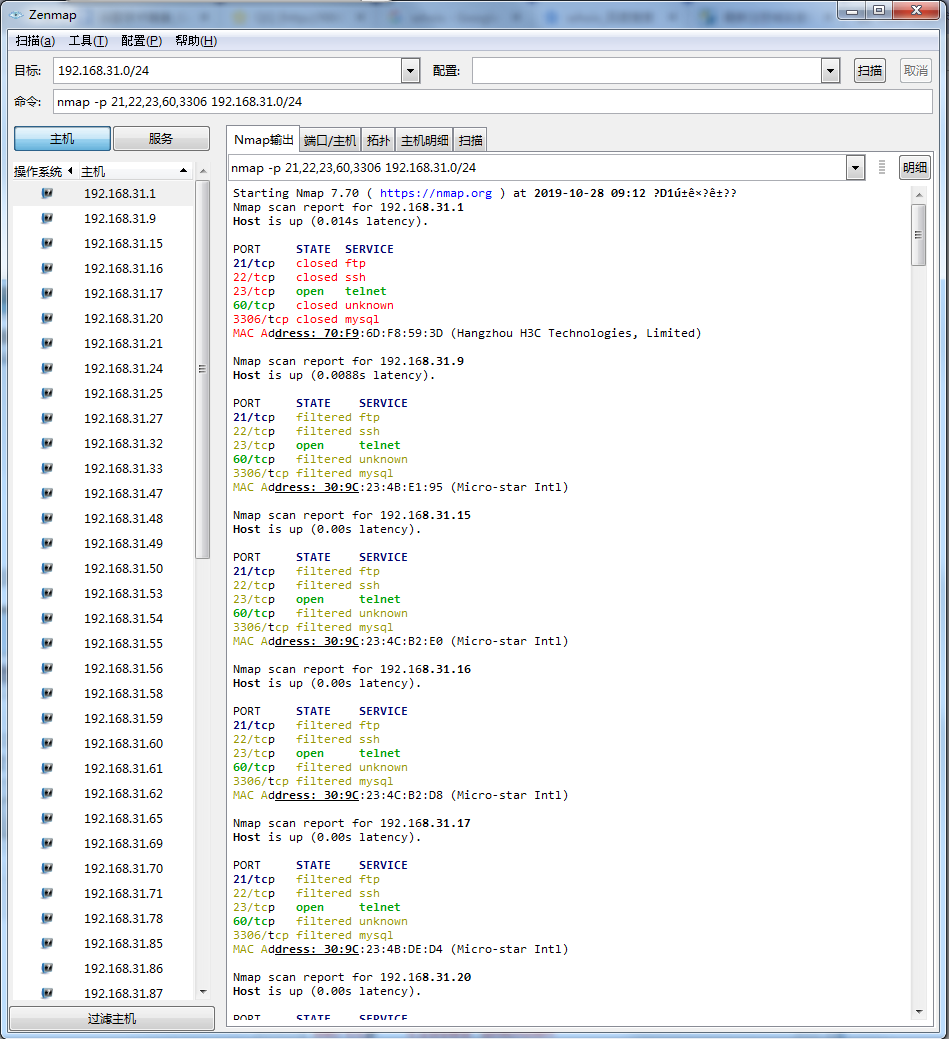949x1039 pixels.
Task: Click the OS icon beside host 192.168.31.48
Action: pyautogui.click(x=47, y=518)
